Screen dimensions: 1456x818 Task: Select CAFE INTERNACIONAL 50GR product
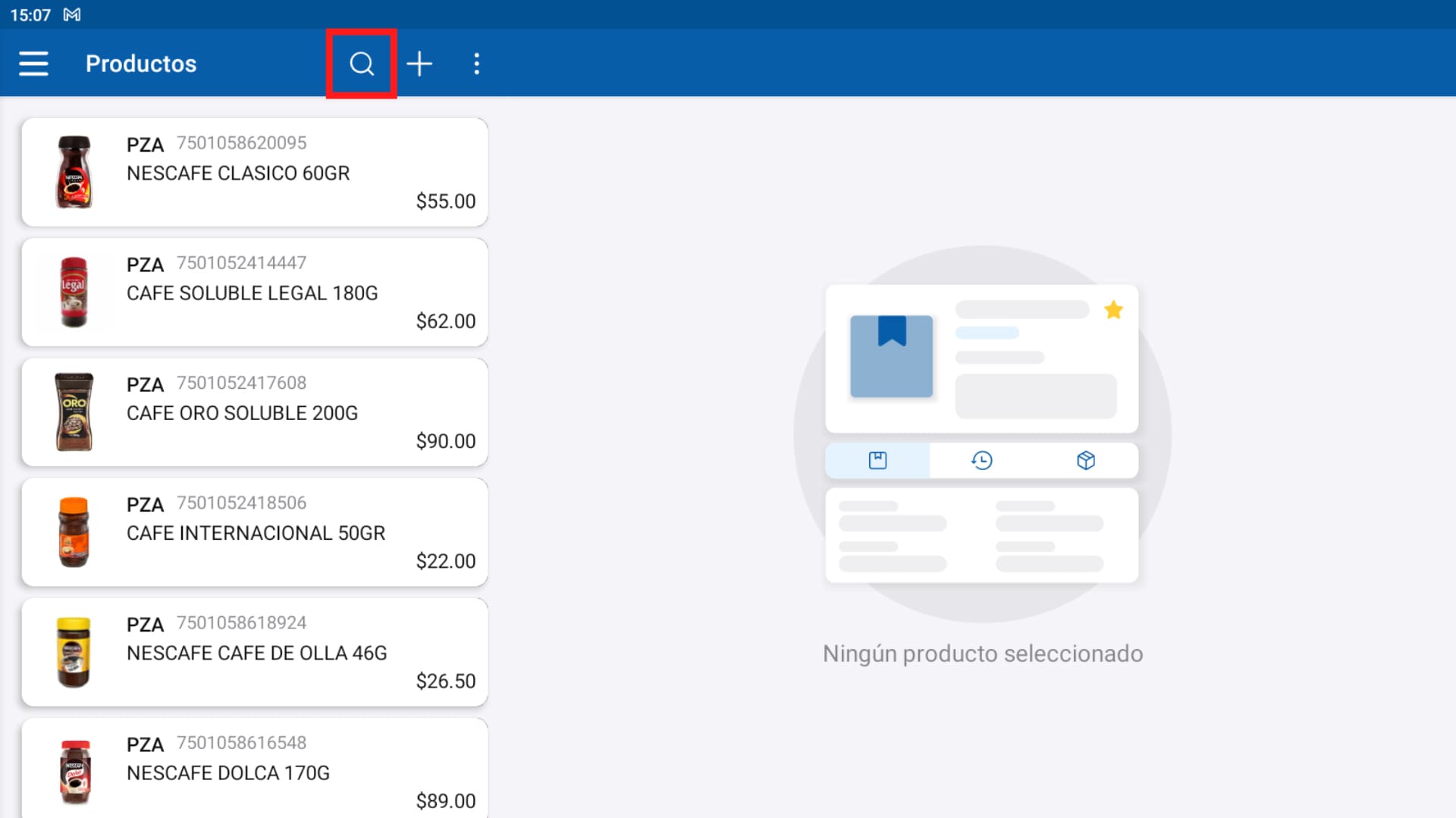[x=254, y=531]
